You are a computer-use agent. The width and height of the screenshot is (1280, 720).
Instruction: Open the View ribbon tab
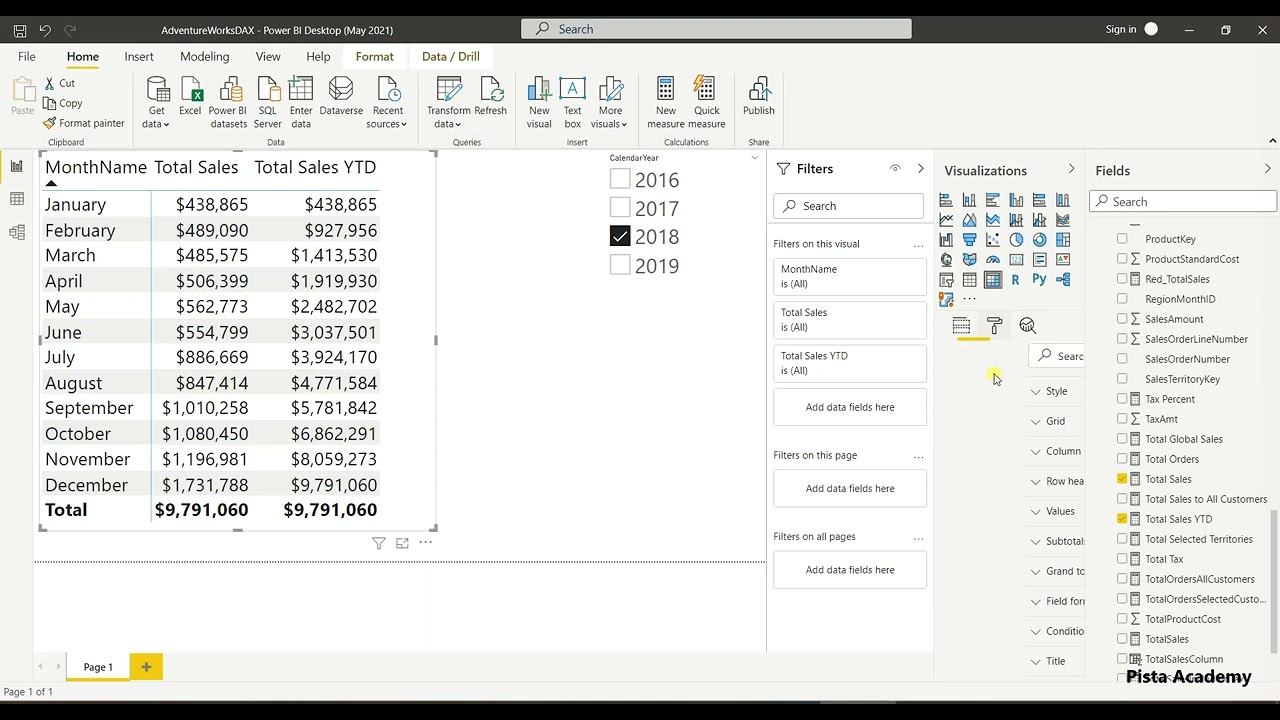coord(268,57)
